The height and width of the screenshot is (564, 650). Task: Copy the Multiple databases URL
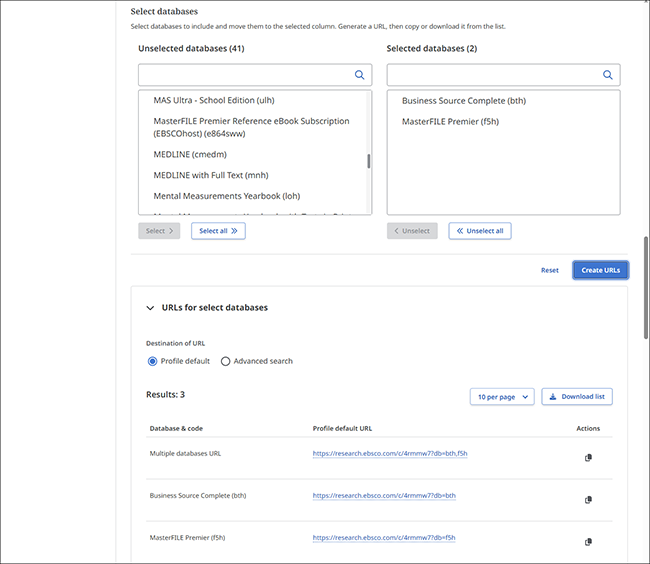coord(588,457)
